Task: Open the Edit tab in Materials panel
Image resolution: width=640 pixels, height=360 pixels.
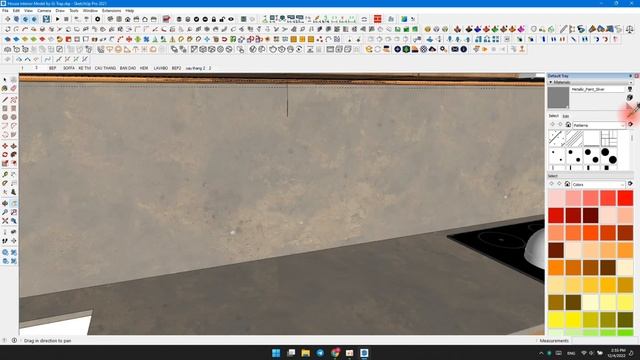Action: [566, 116]
